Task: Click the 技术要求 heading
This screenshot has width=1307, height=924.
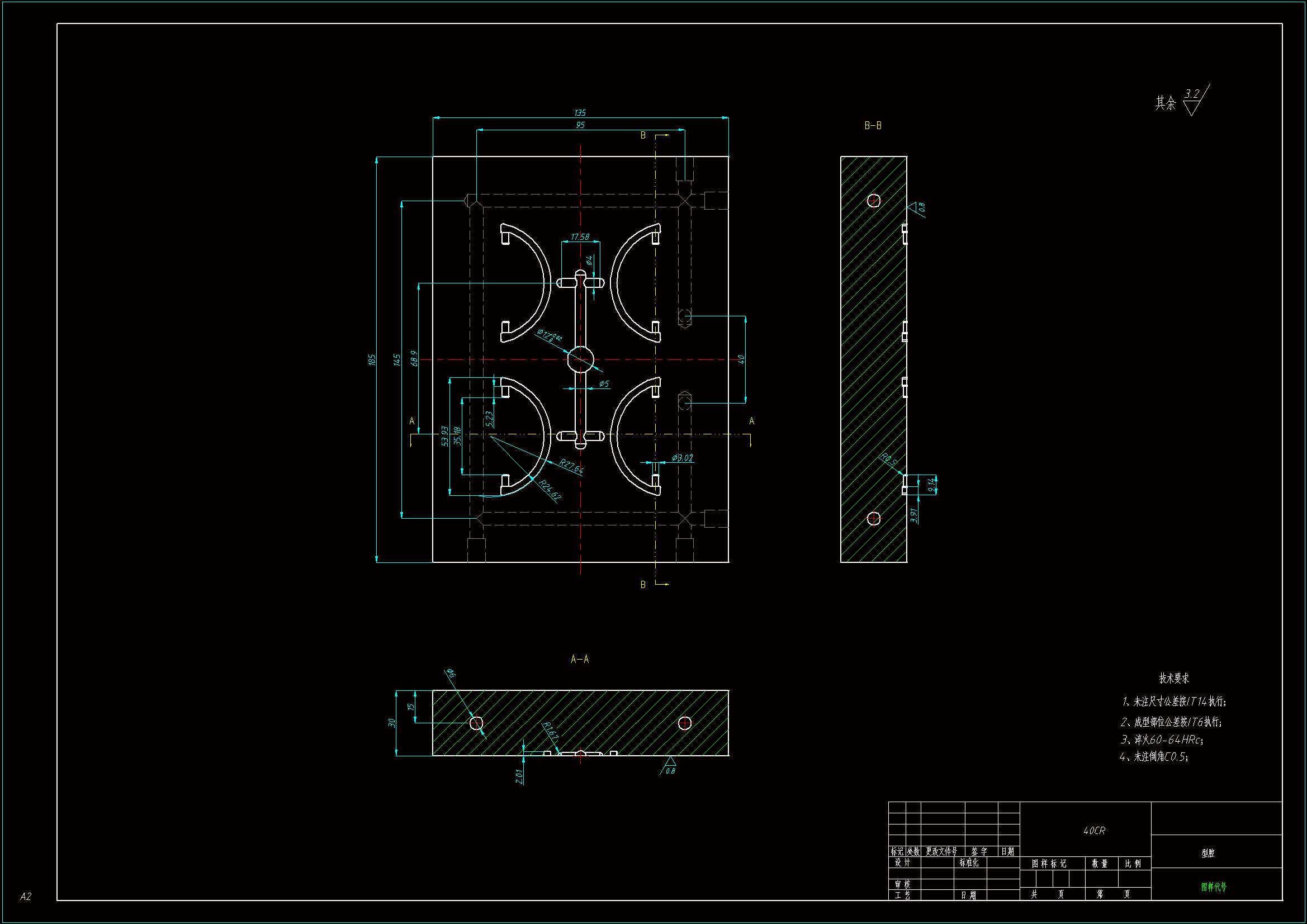Action: [1174, 678]
